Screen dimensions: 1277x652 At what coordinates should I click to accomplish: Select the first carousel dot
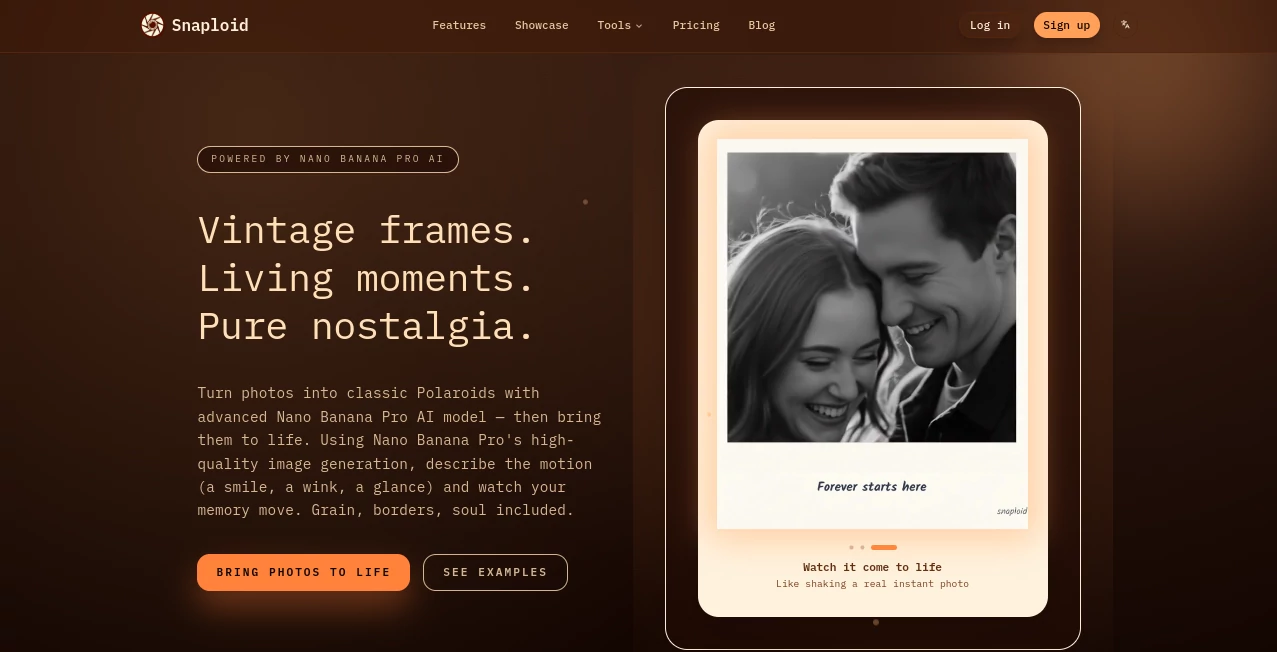pyautogui.click(x=851, y=547)
